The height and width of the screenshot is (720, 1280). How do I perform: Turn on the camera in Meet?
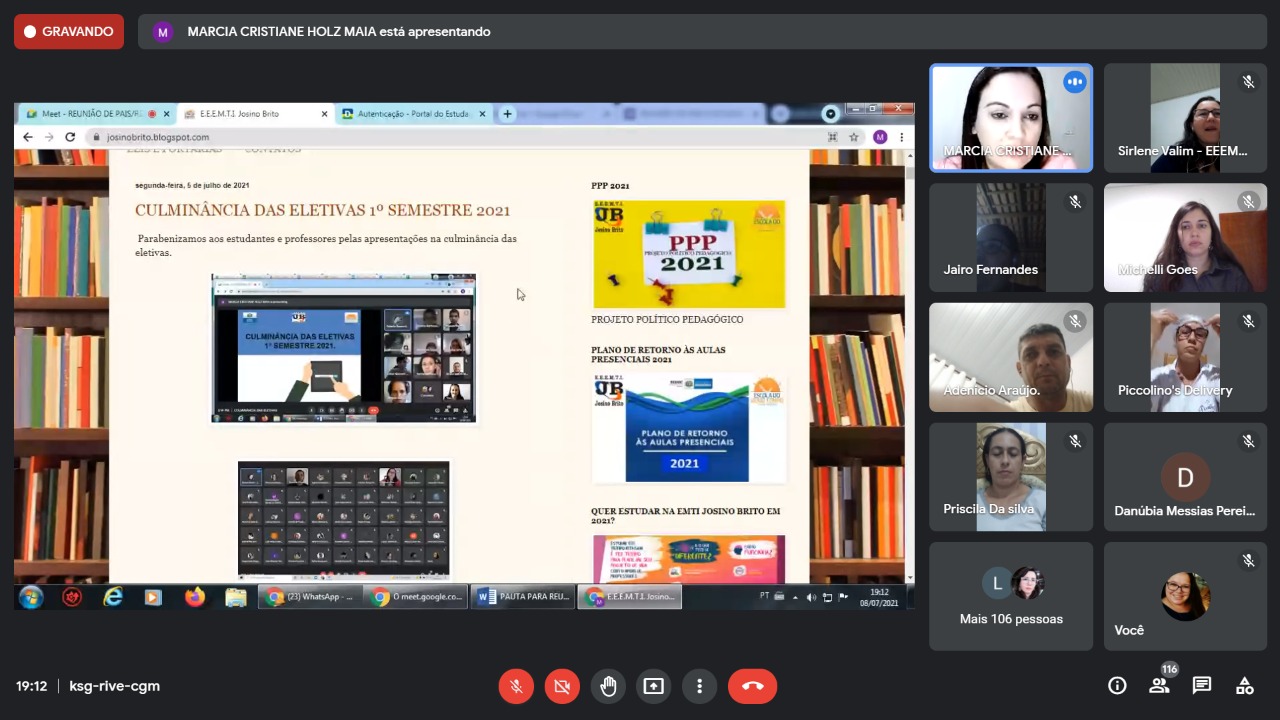point(562,686)
